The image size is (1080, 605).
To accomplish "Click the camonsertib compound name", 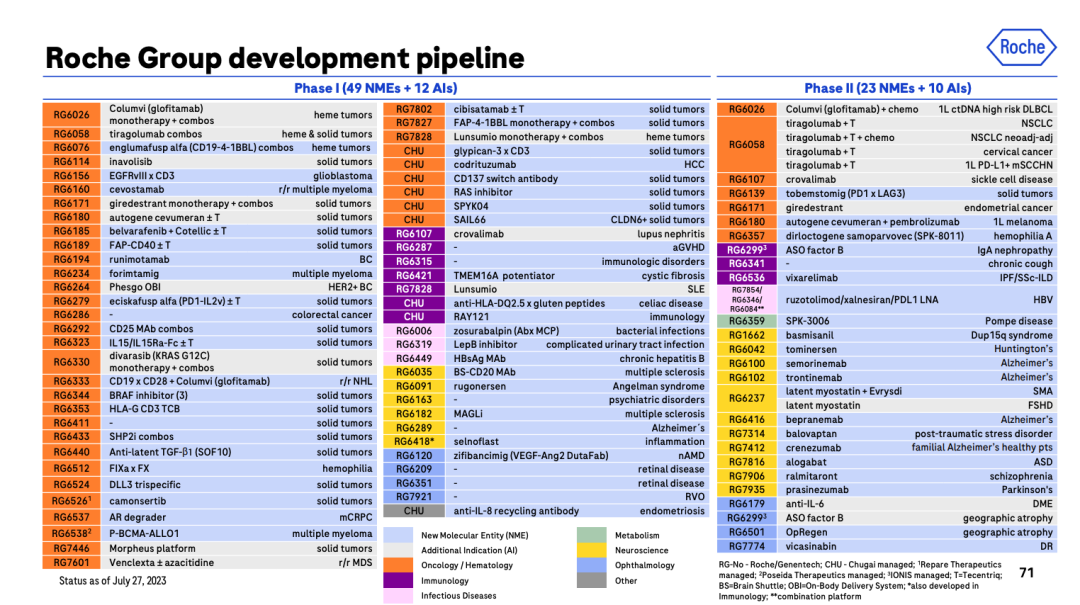I will point(137,501).
